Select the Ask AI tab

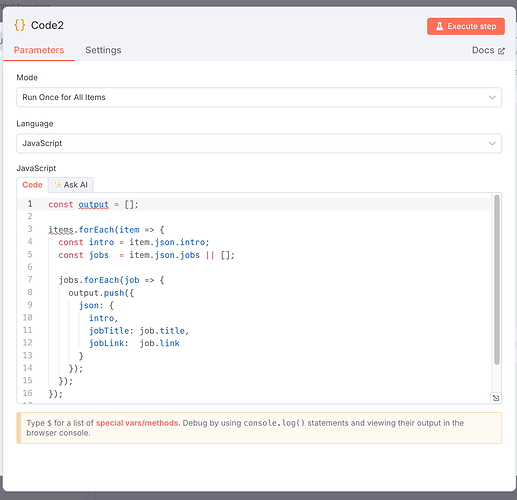click(x=71, y=185)
